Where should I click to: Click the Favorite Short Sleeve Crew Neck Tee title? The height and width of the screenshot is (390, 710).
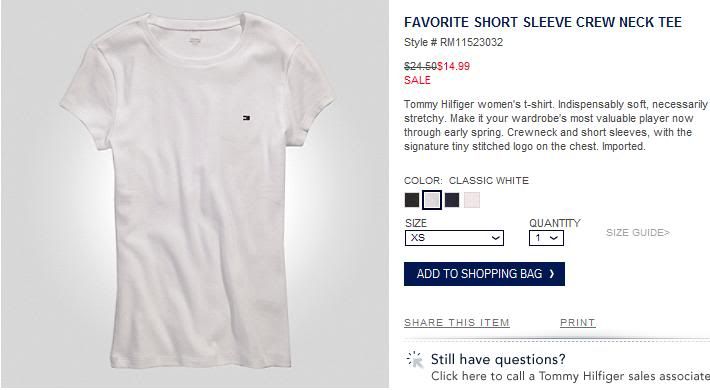click(543, 22)
